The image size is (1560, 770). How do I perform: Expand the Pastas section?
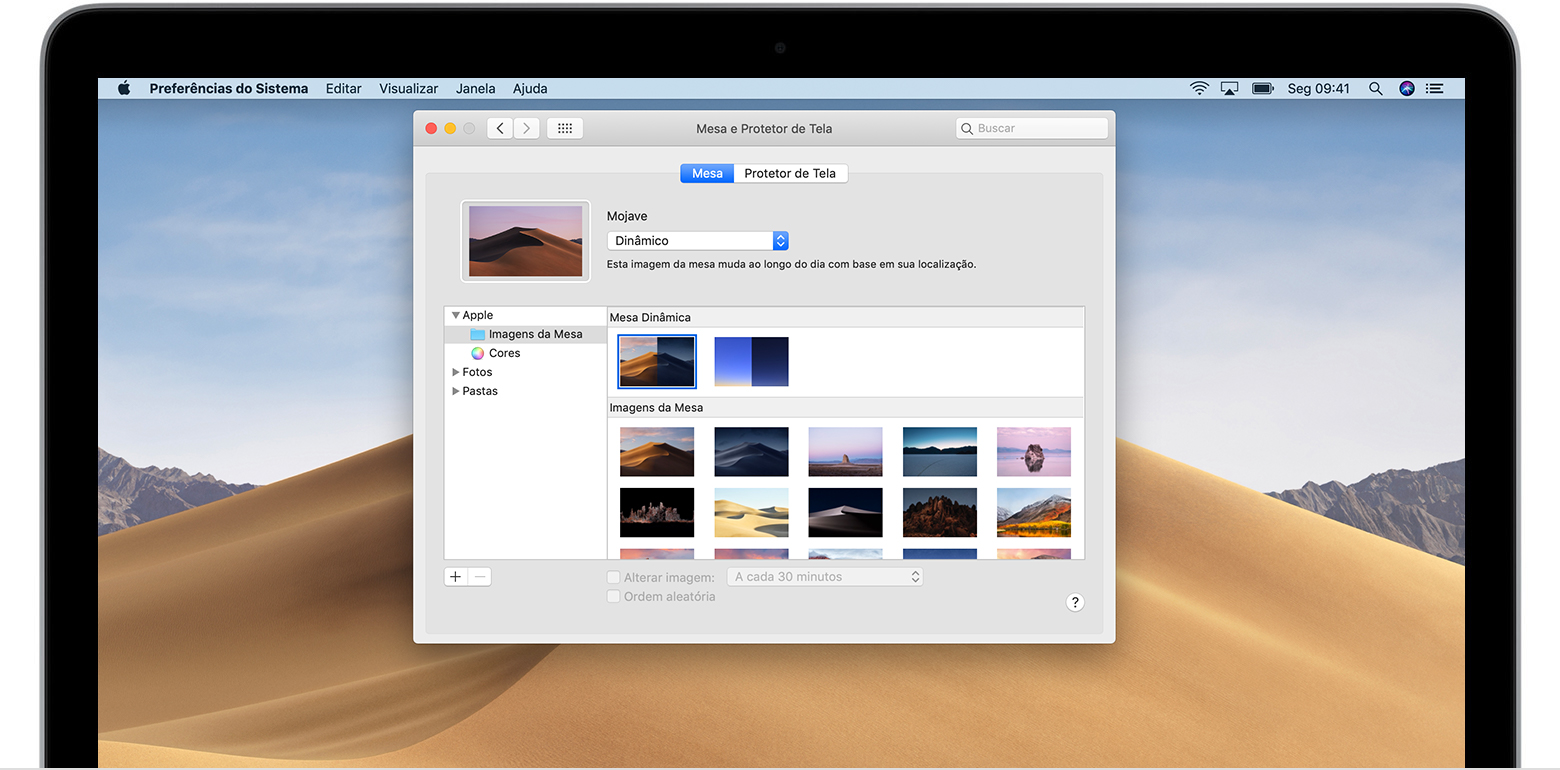[x=456, y=391]
